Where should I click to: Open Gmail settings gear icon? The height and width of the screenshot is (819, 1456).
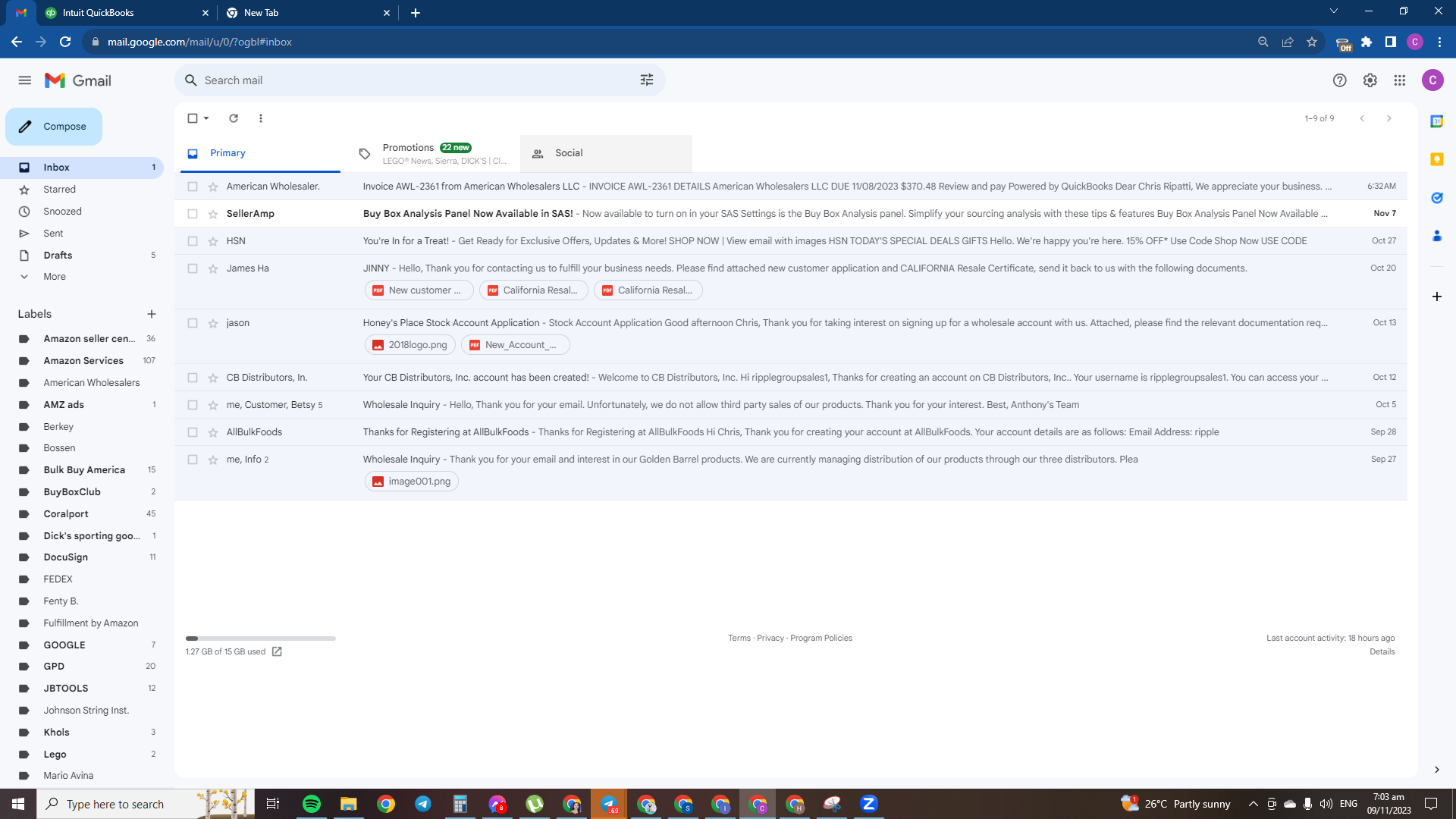click(1370, 80)
